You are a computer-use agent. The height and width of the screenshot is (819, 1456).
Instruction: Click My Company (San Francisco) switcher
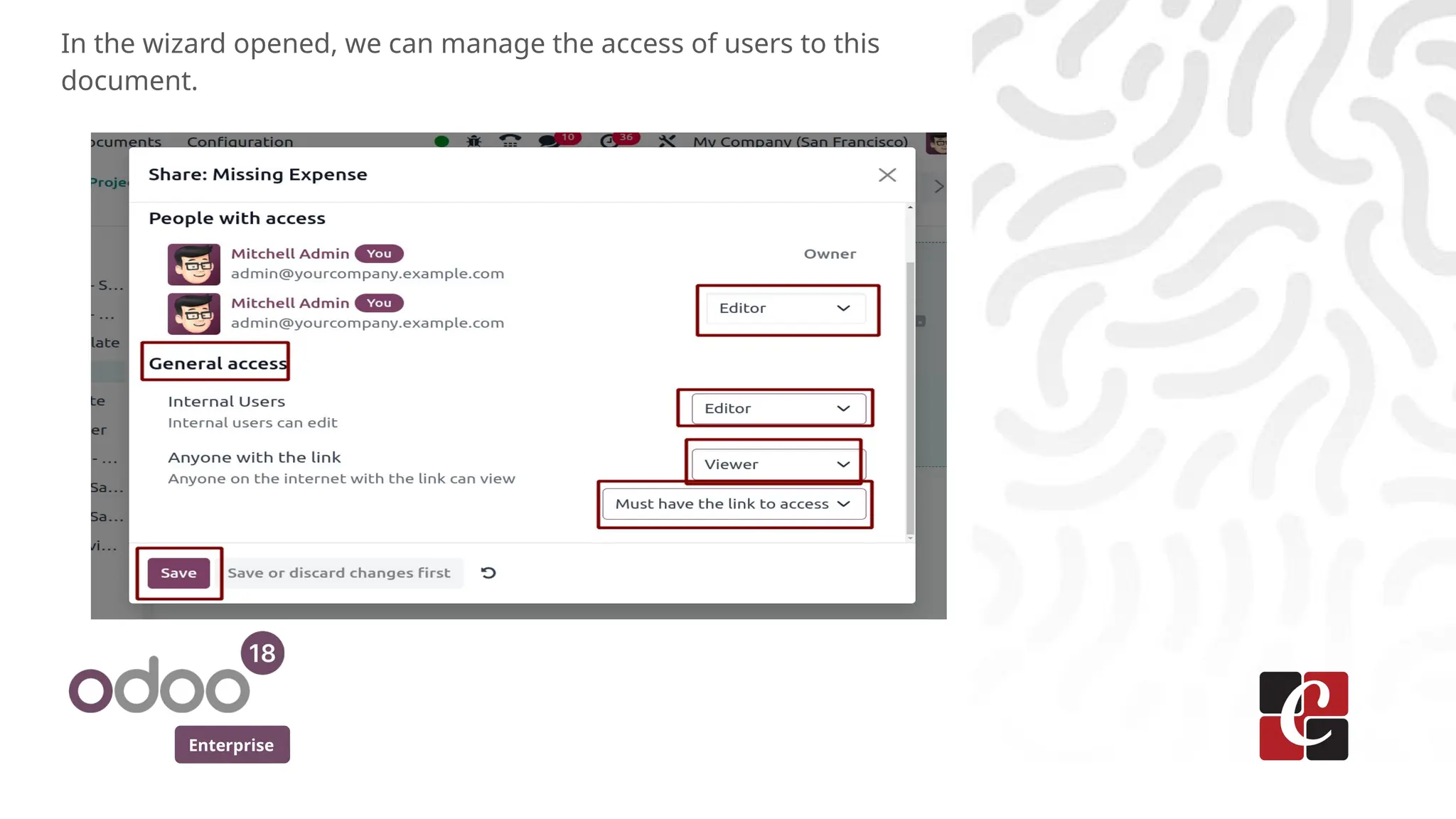pyautogui.click(x=801, y=141)
